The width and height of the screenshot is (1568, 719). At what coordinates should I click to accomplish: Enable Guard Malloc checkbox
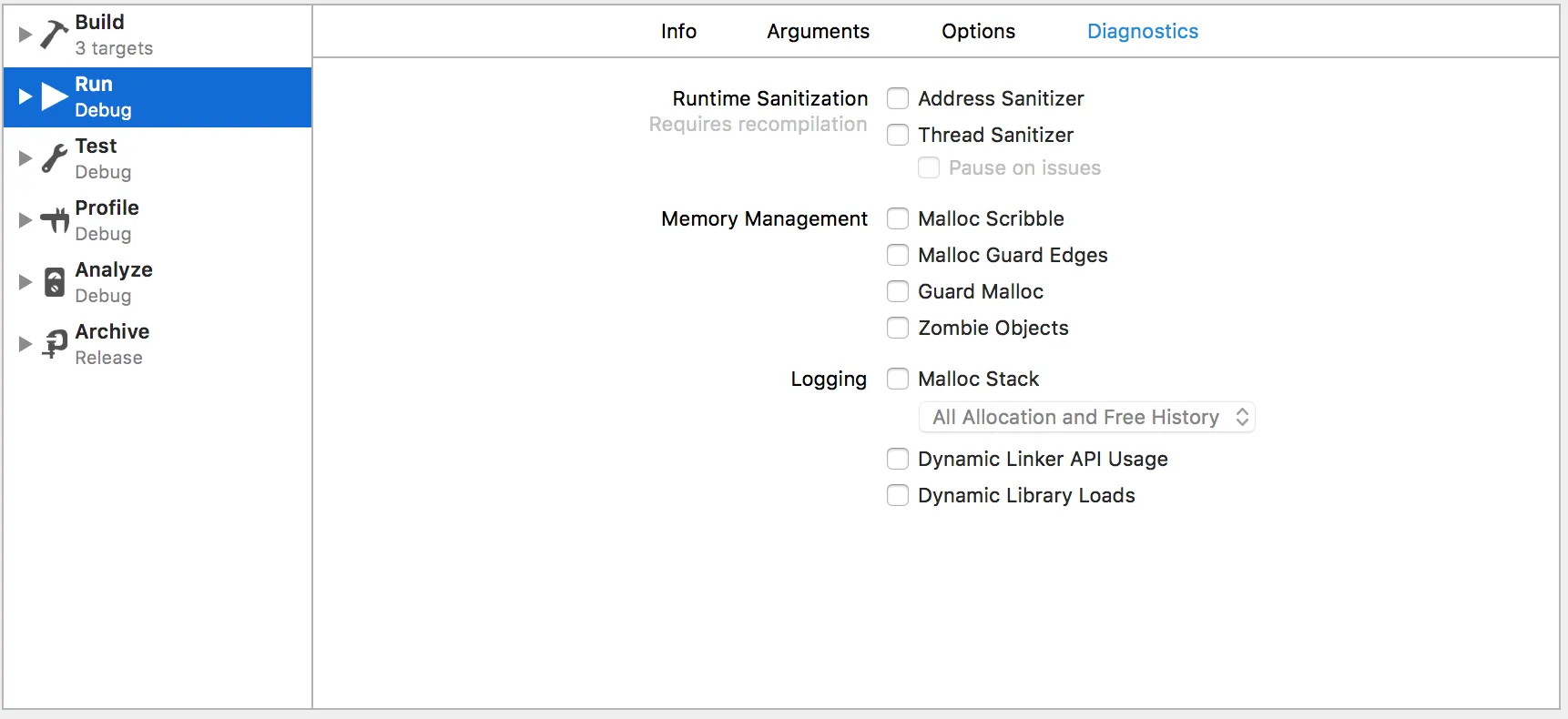point(898,291)
